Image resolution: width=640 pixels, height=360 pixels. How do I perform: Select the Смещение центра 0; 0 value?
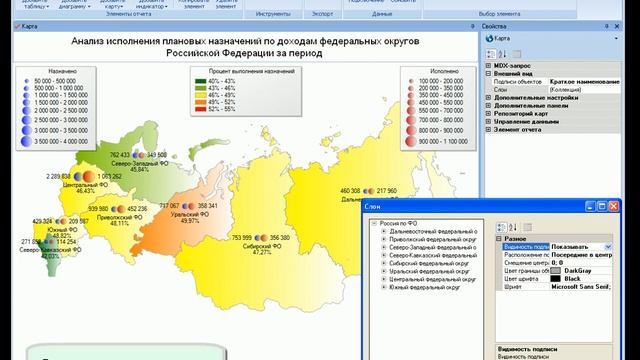581,263
